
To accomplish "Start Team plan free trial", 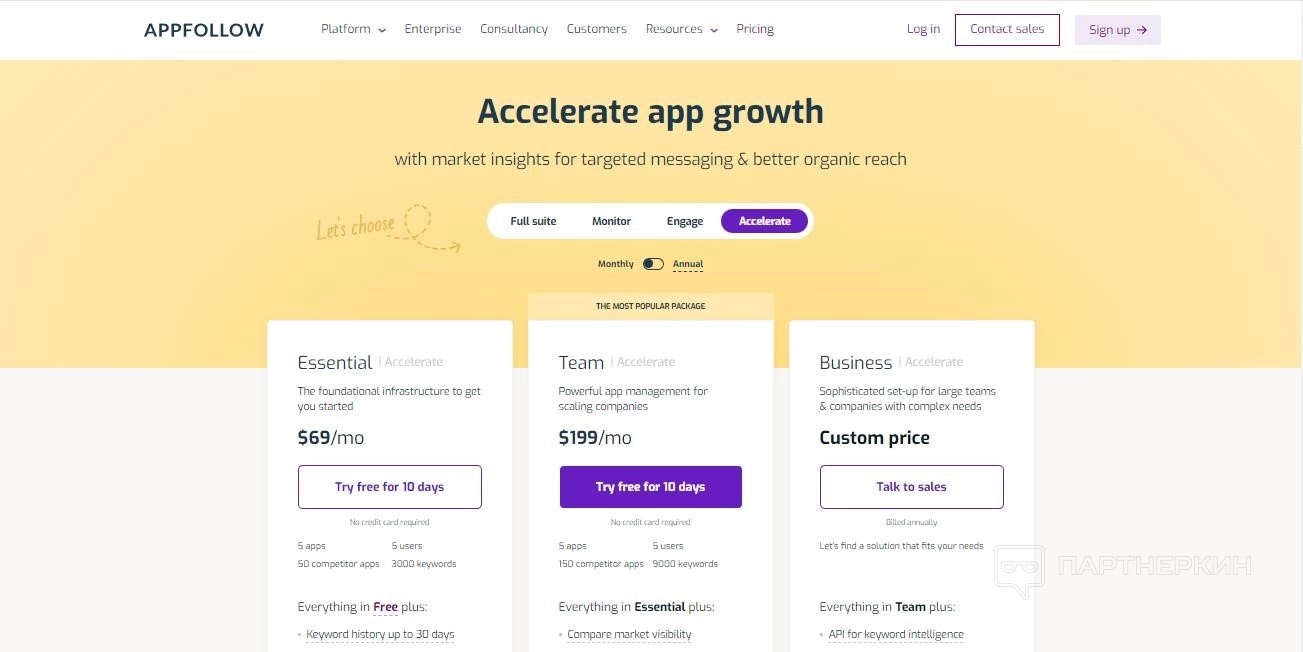I will click(x=651, y=487).
